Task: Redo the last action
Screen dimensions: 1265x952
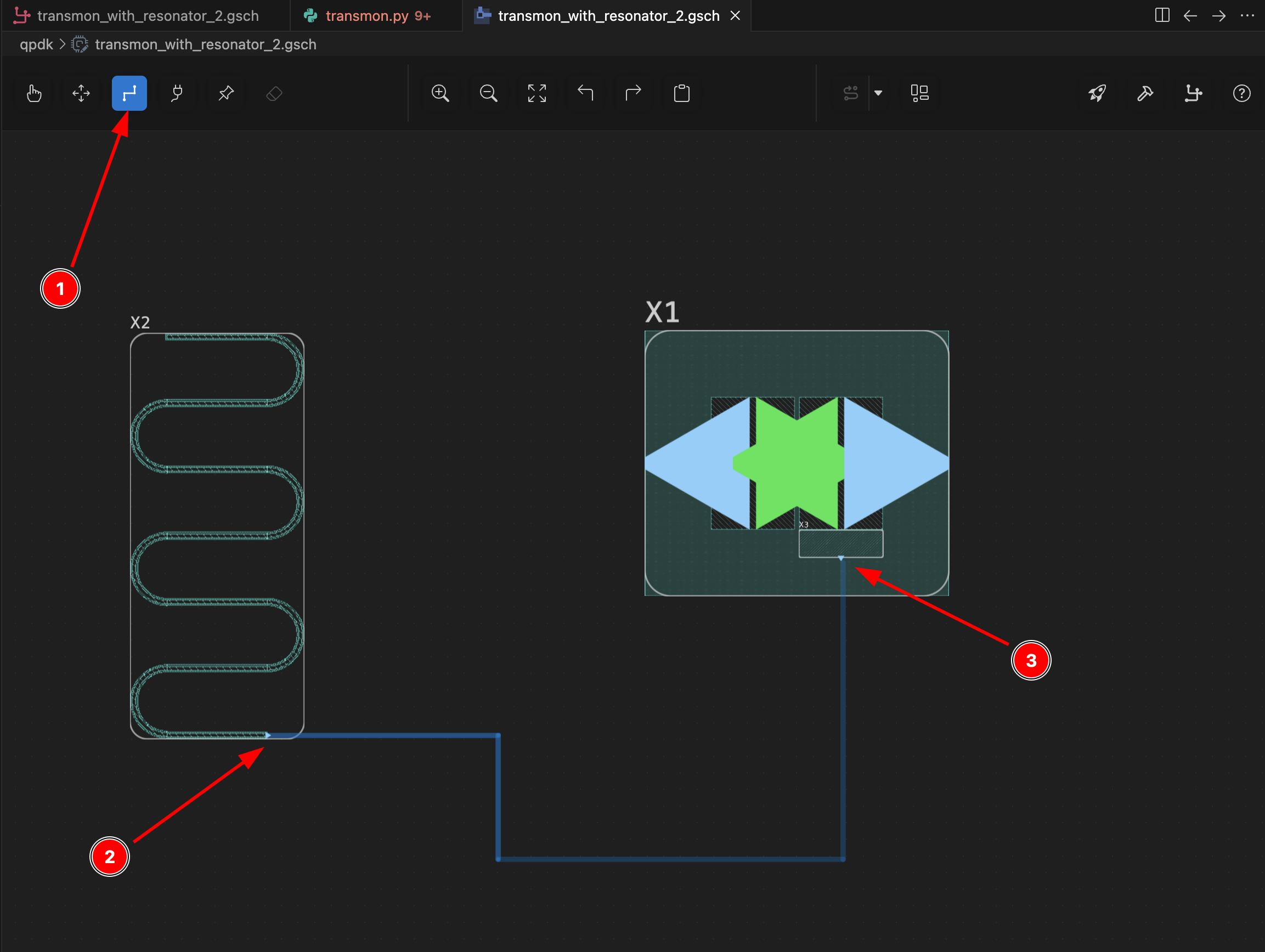Action: [633, 93]
